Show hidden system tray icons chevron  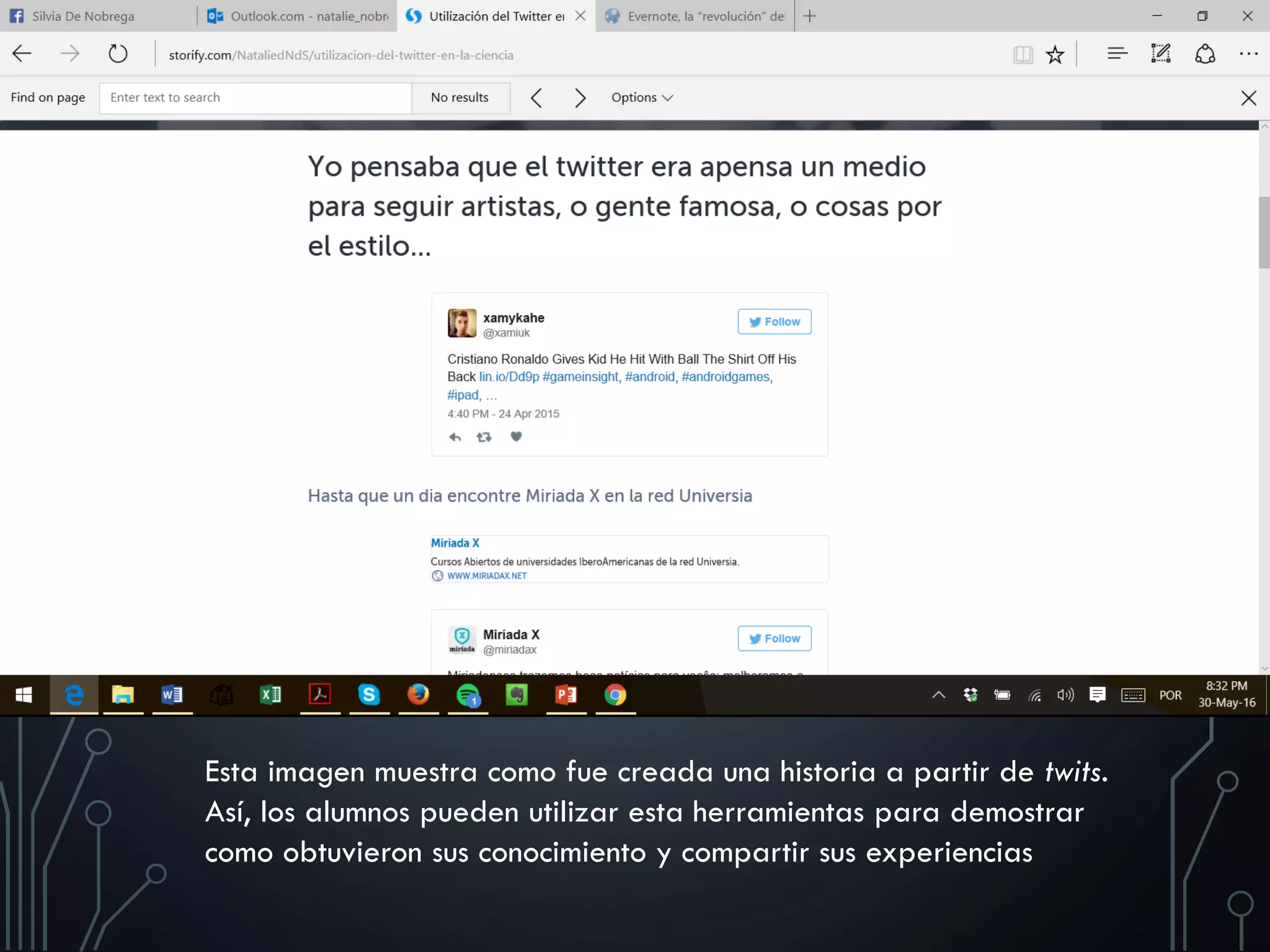pos(939,695)
